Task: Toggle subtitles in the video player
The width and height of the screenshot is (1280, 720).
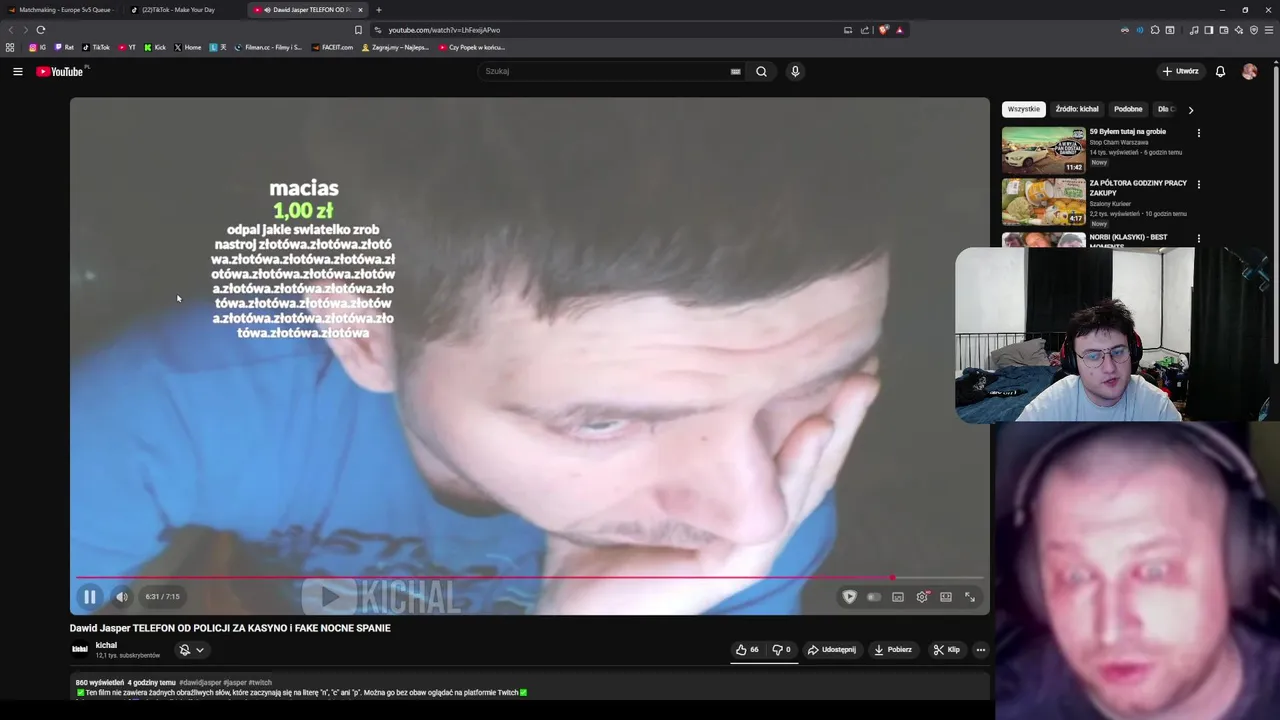Action: [898, 597]
